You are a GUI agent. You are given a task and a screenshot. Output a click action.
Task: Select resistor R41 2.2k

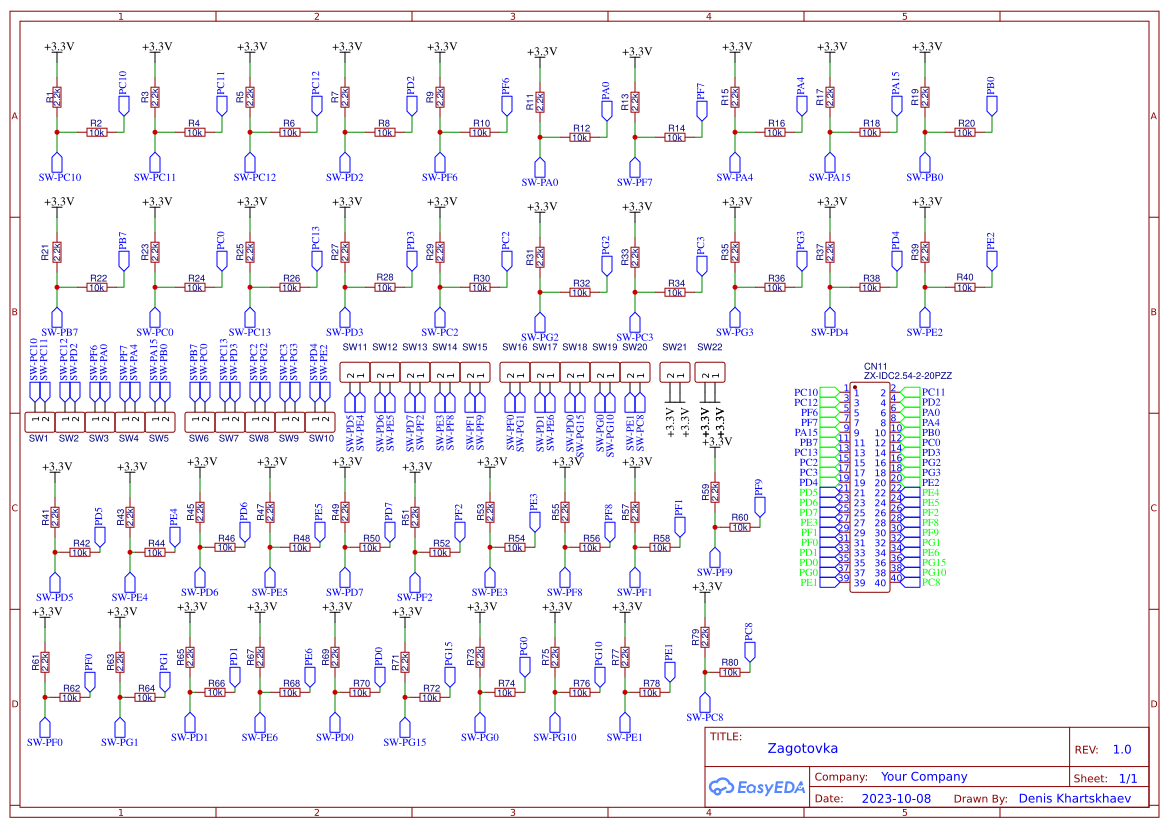pyautogui.click(x=54, y=517)
